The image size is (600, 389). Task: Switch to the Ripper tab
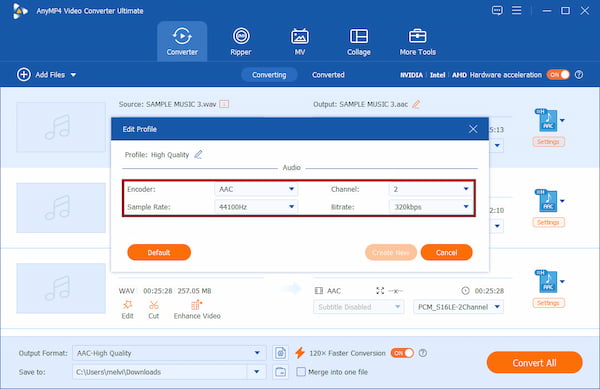[241, 41]
